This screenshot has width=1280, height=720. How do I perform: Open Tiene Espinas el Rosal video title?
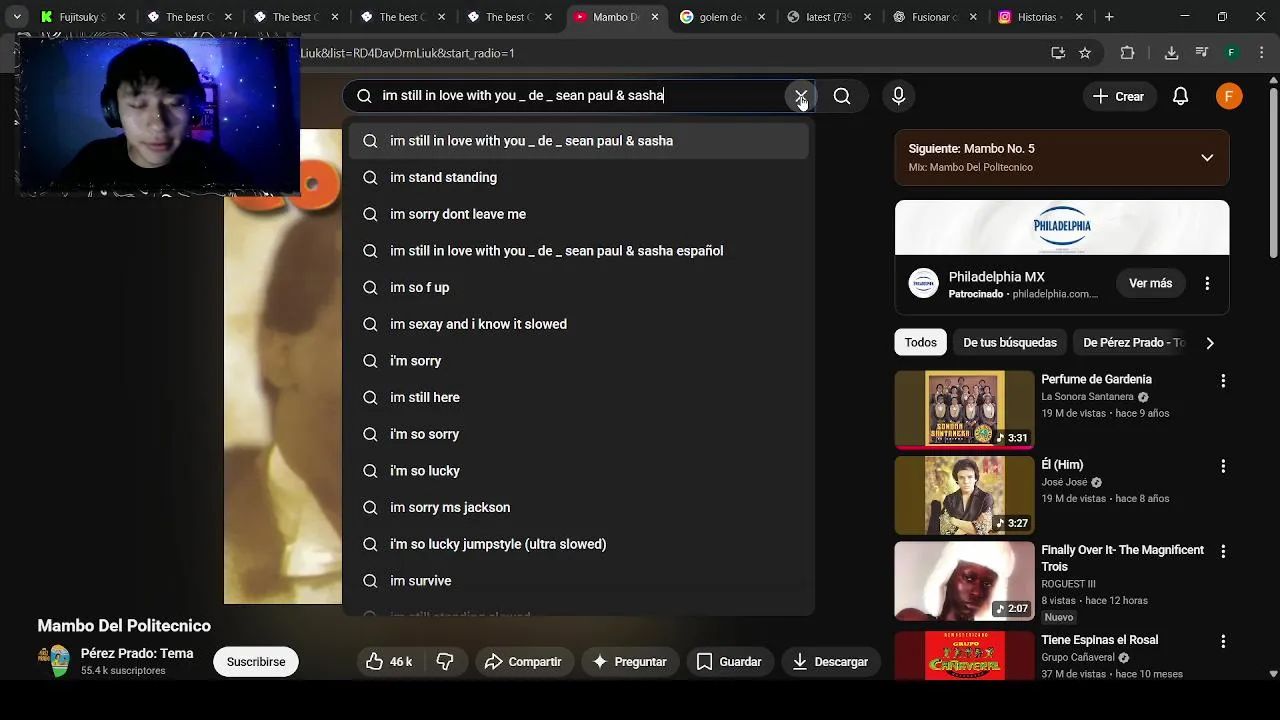[1099, 640]
